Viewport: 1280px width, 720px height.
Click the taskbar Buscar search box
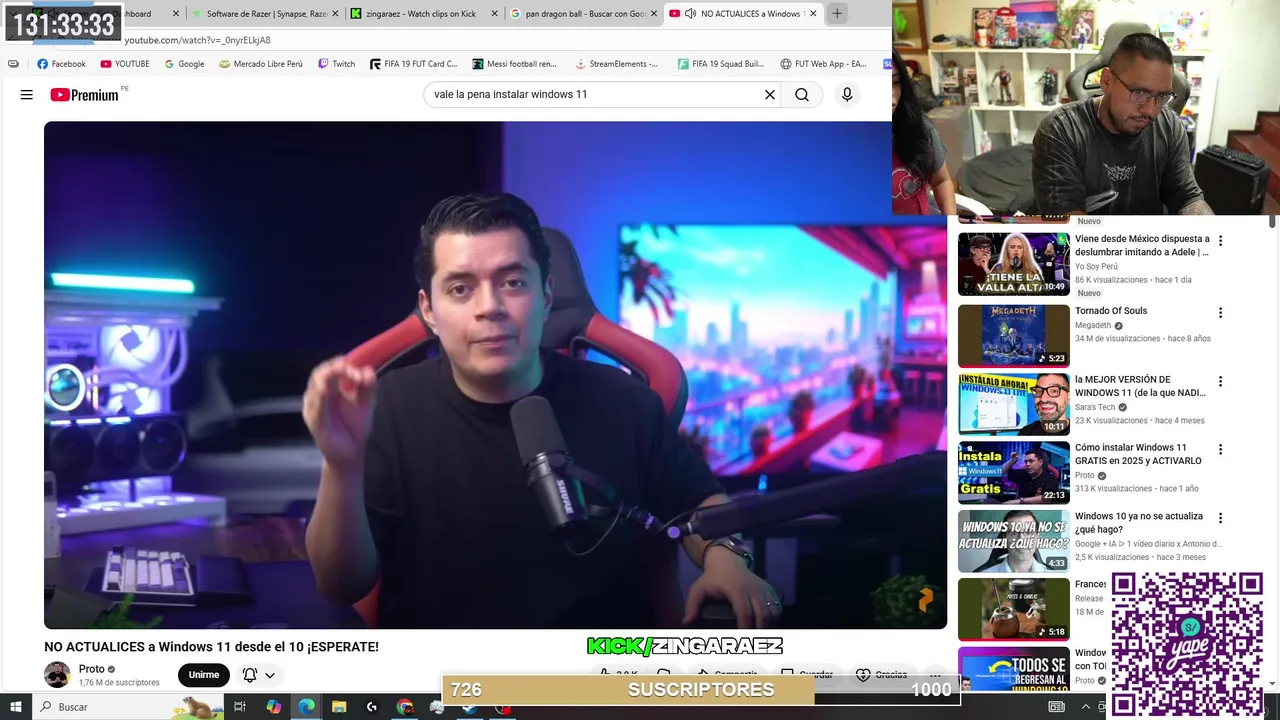(x=130, y=707)
